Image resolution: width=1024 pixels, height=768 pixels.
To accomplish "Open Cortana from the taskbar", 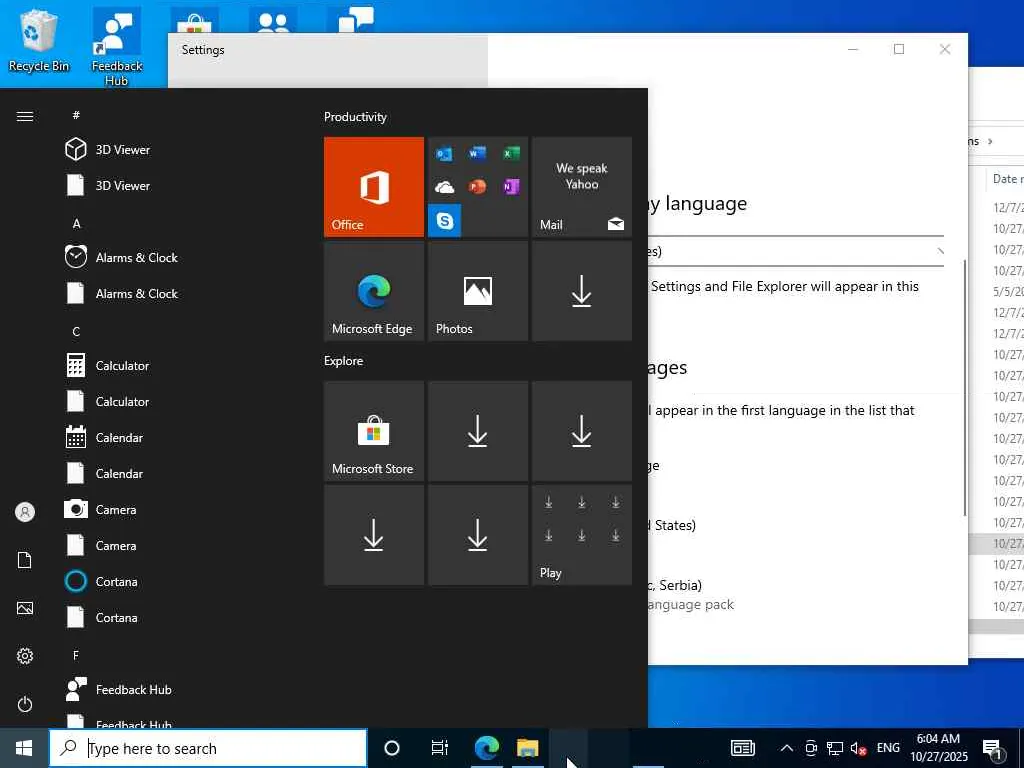I will [x=392, y=748].
